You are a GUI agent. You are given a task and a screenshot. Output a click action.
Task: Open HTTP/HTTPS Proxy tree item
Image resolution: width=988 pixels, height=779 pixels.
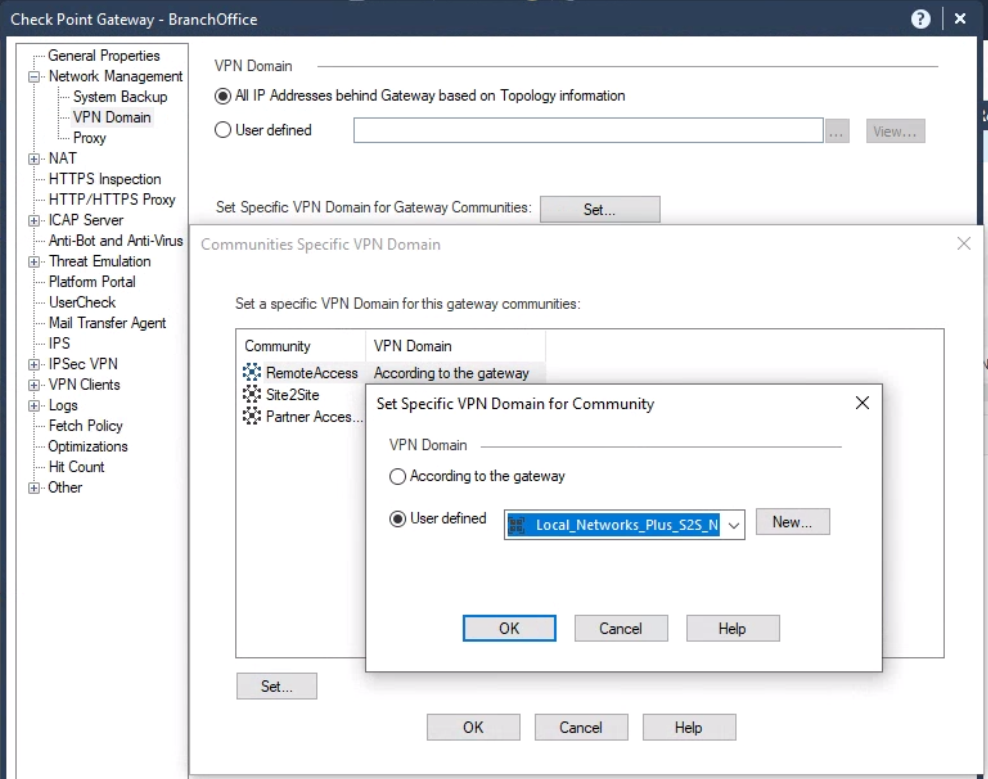coord(112,199)
